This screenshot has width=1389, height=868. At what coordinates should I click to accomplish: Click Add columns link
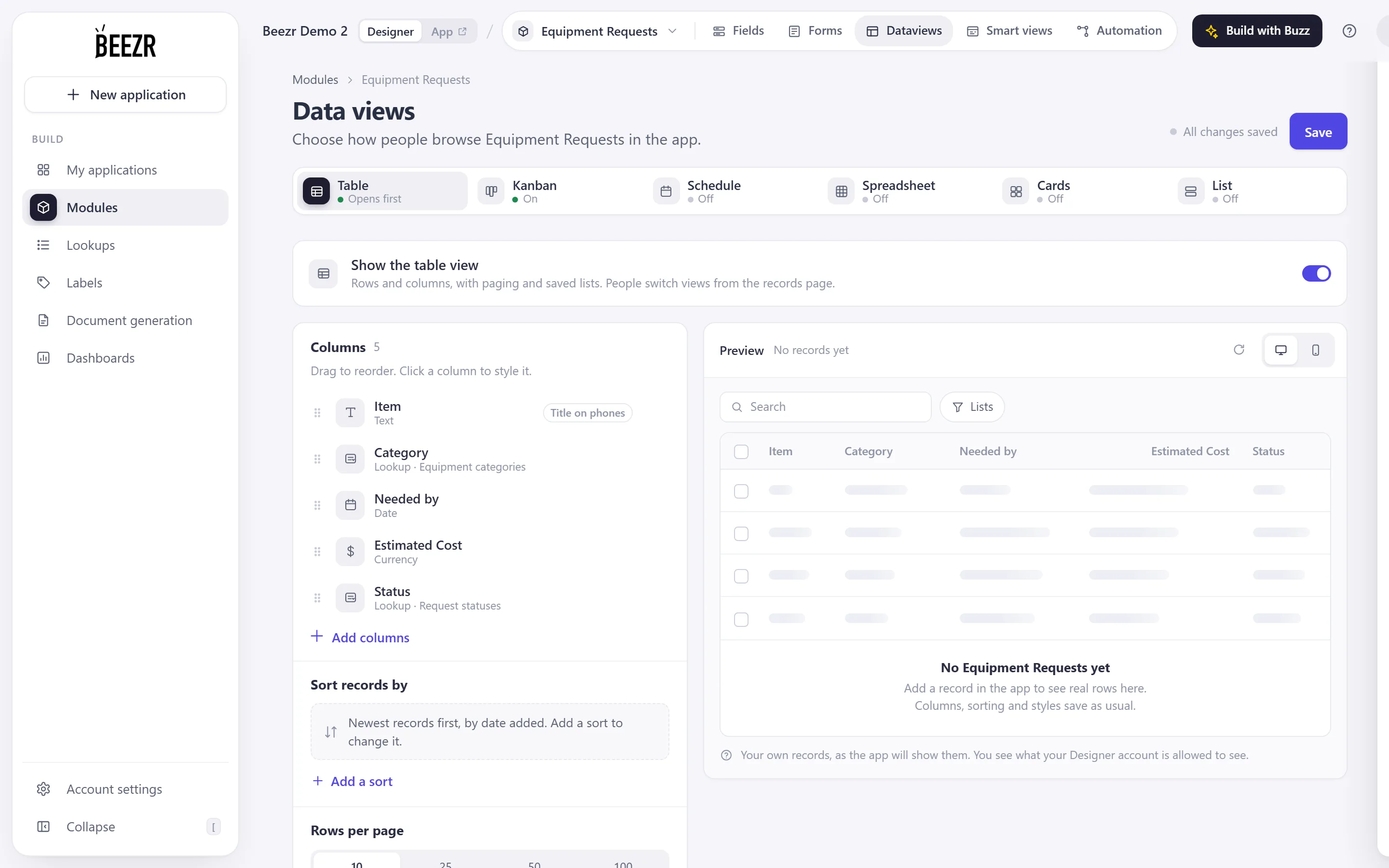(x=360, y=637)
